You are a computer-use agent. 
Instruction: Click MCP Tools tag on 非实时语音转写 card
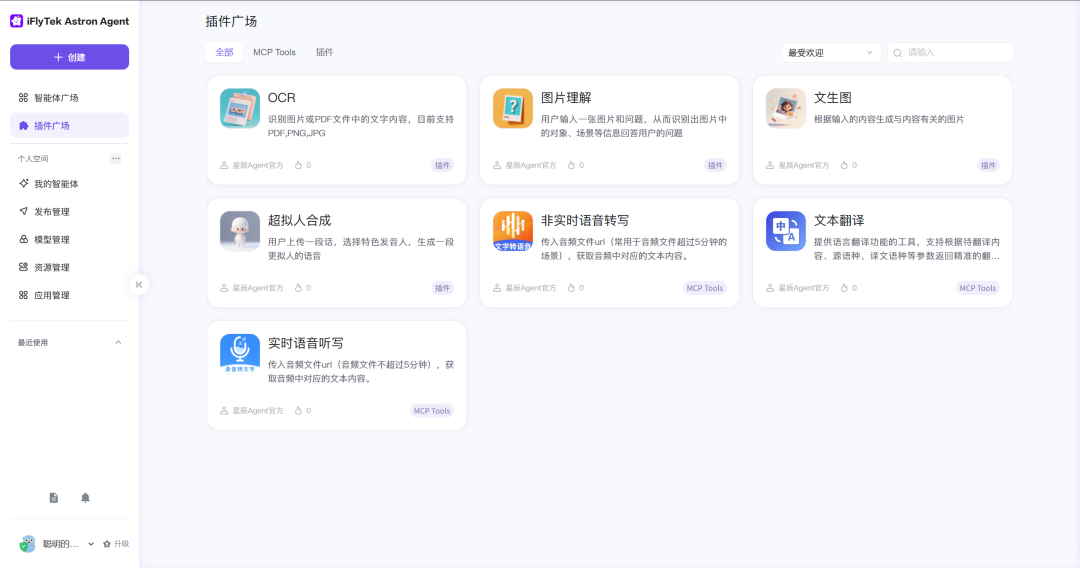point(705,288)
